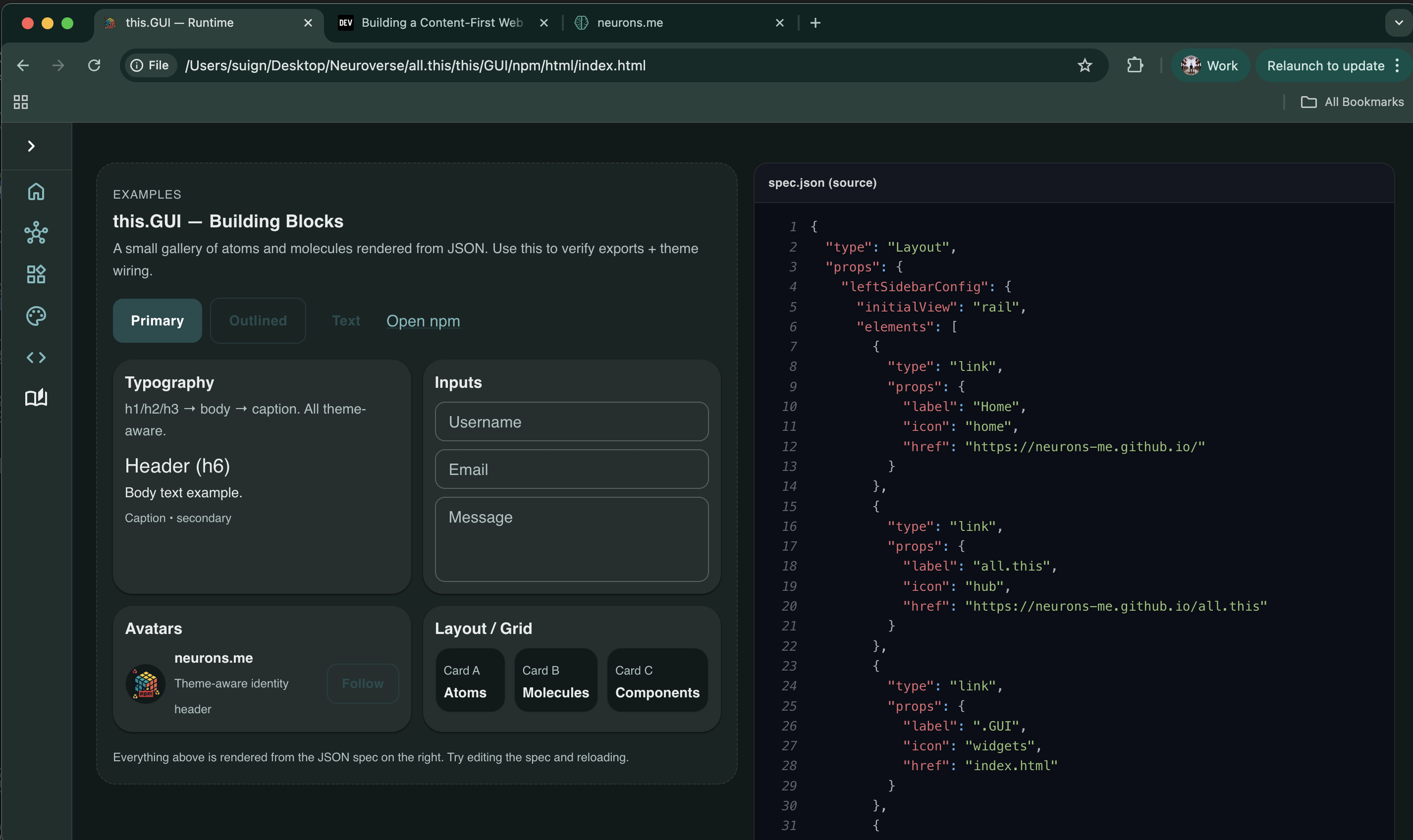Open the Home view in the left sidebar
The height and width of the screenshot is (840, 1413).
36,191
